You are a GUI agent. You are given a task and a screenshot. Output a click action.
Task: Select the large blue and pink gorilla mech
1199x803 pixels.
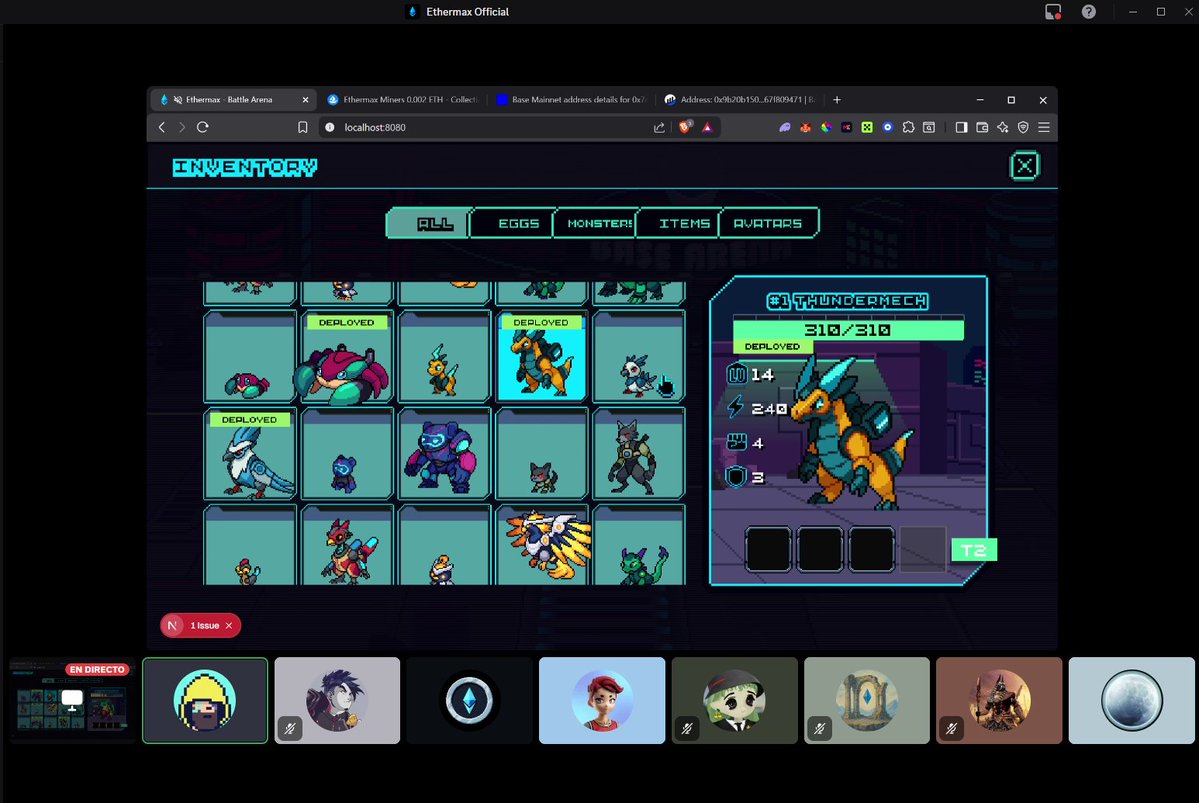444,454
